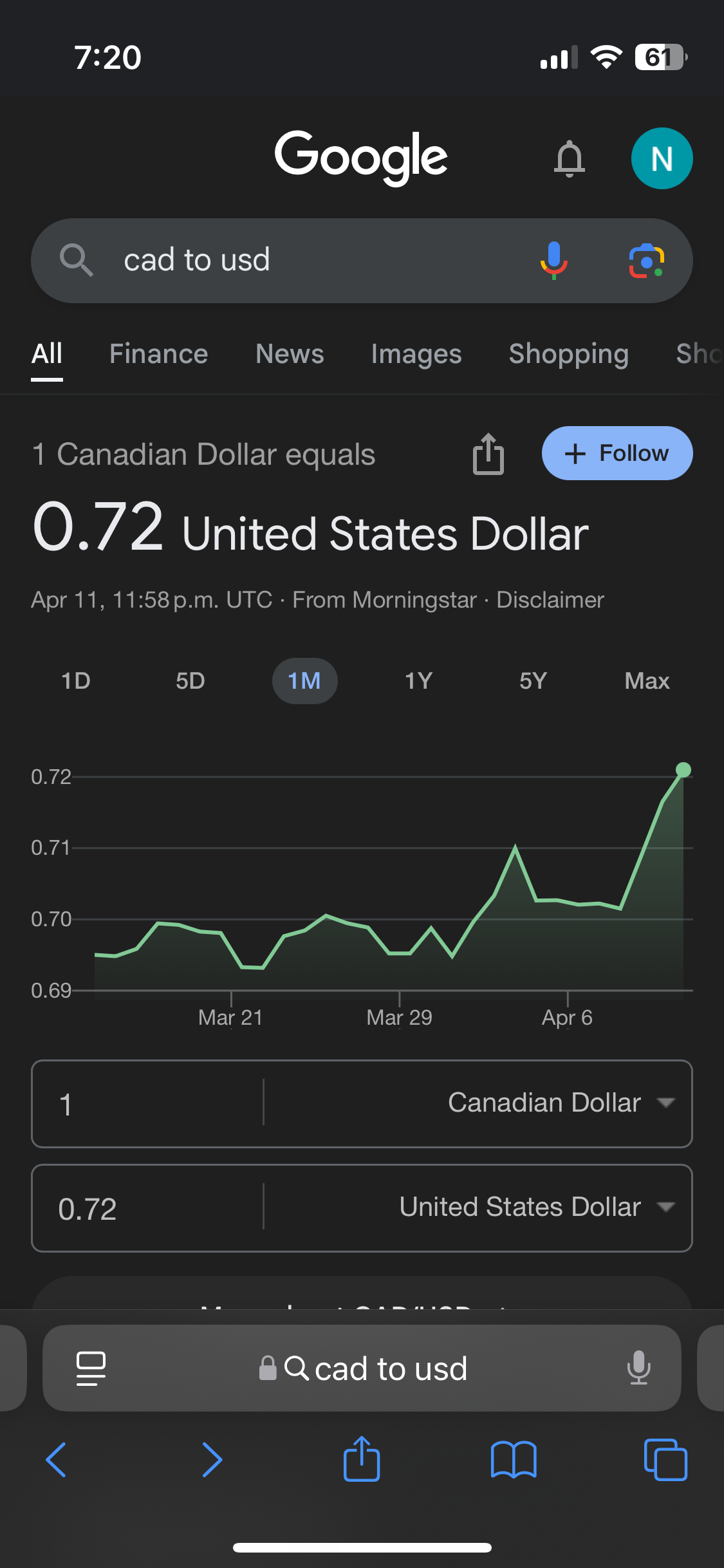Tap the Safari back arrow

(57, 1459)
